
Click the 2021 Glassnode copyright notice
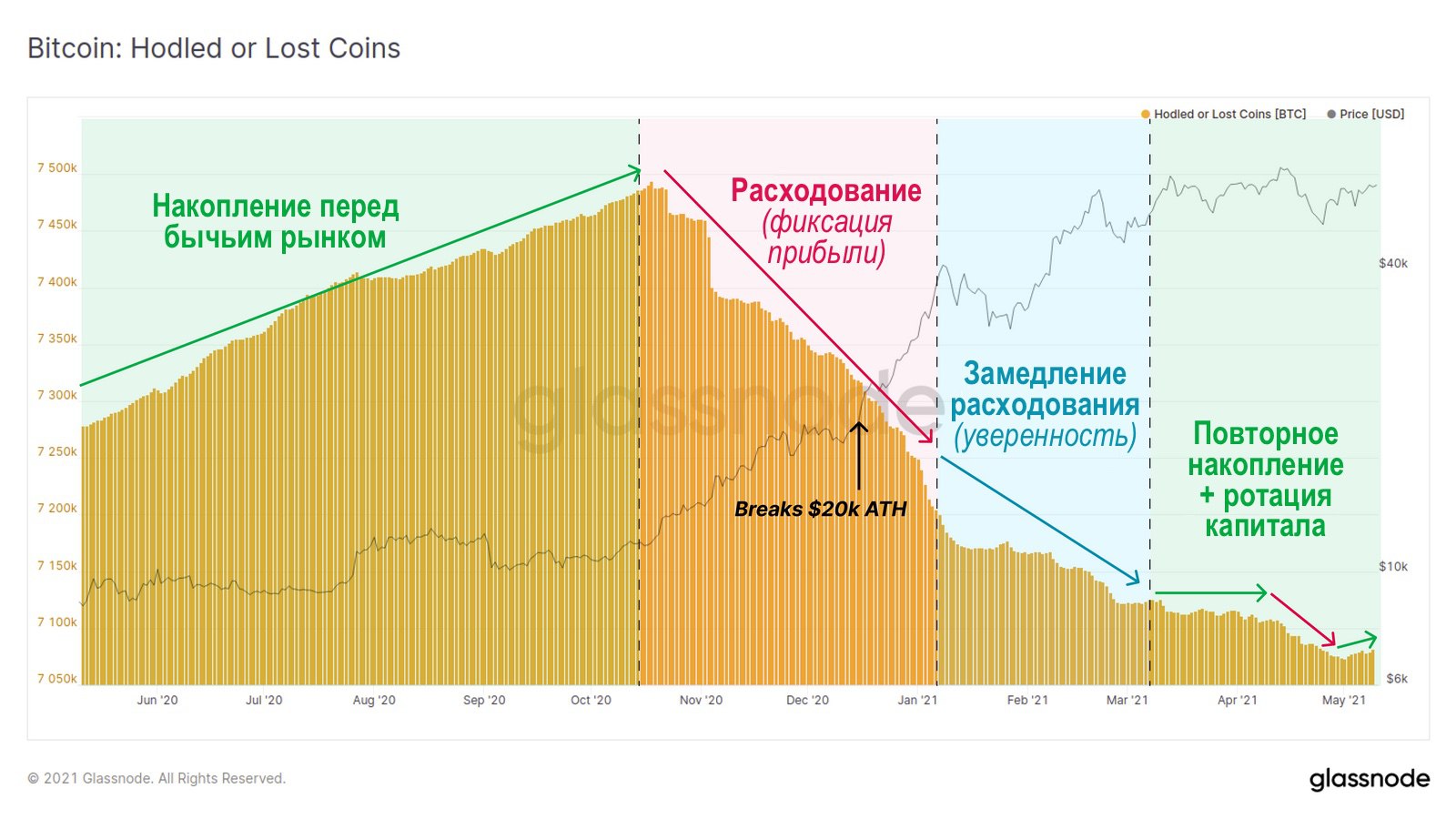[157, 779]
